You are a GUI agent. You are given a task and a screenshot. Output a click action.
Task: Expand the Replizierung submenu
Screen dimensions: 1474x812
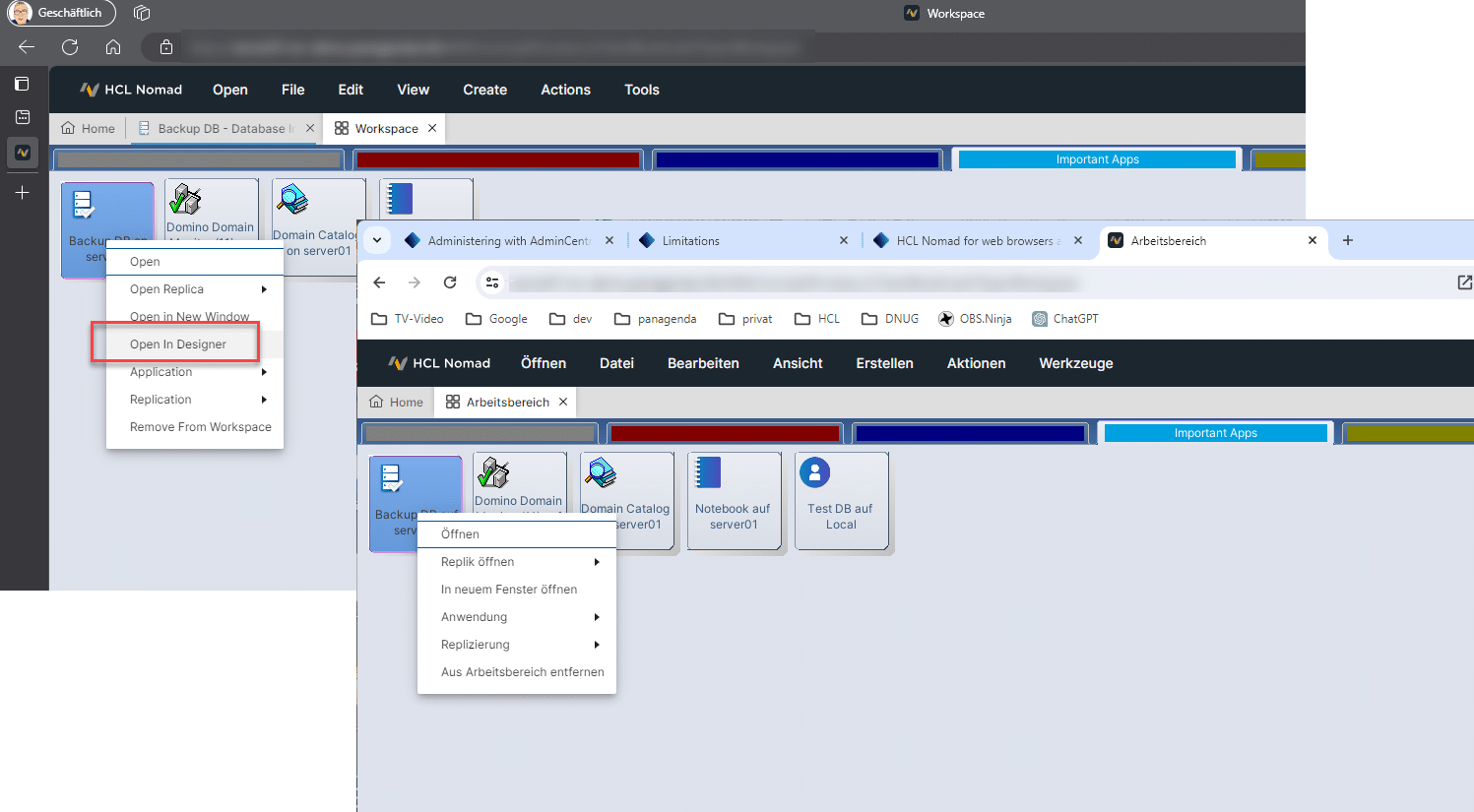pyautogui.click(x=517, y=645)
